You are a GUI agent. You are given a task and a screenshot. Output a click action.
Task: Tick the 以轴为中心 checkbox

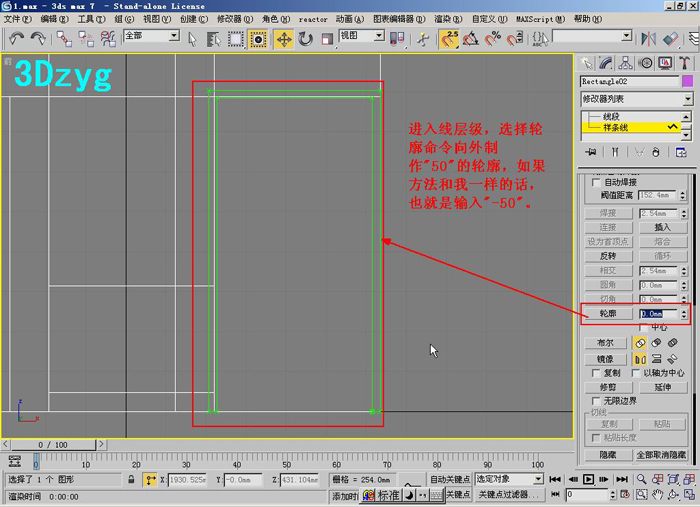click(x=636, y=373)
